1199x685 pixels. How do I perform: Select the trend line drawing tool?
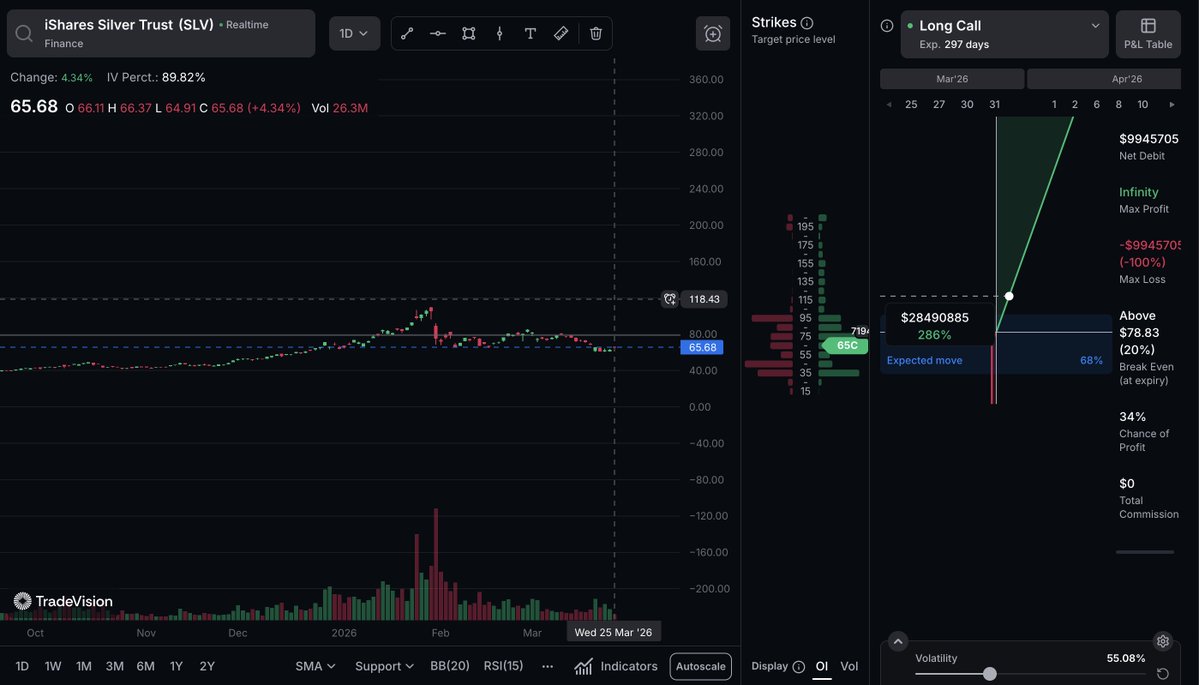(x=407, y=34)
